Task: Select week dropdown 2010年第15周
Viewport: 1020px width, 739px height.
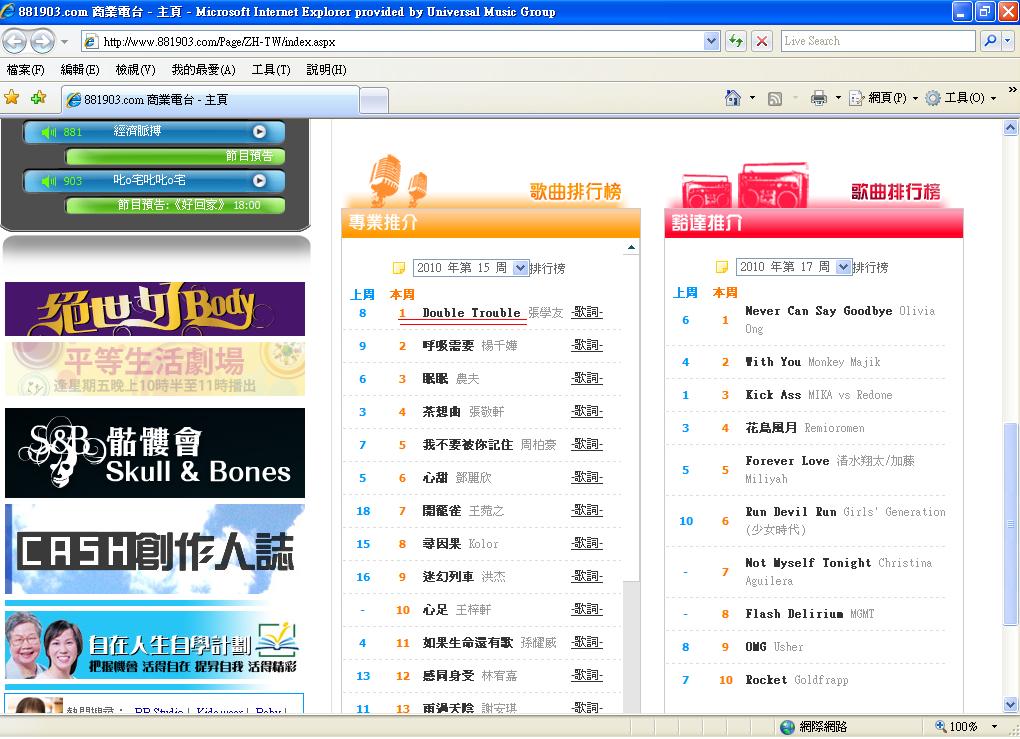Action: tap(470, 268)
